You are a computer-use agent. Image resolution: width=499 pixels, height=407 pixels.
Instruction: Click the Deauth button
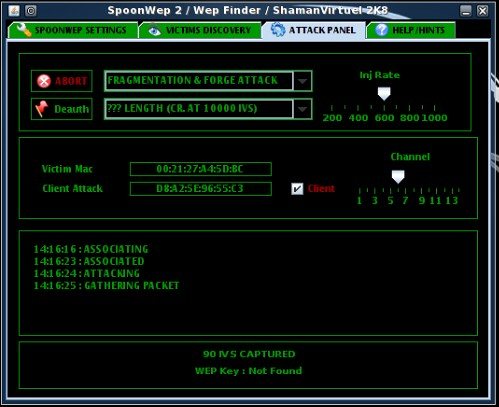tap(62, 109)
